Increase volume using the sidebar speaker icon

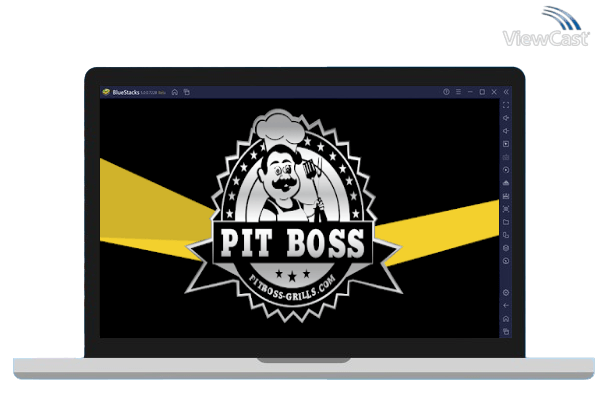[506, 118]
